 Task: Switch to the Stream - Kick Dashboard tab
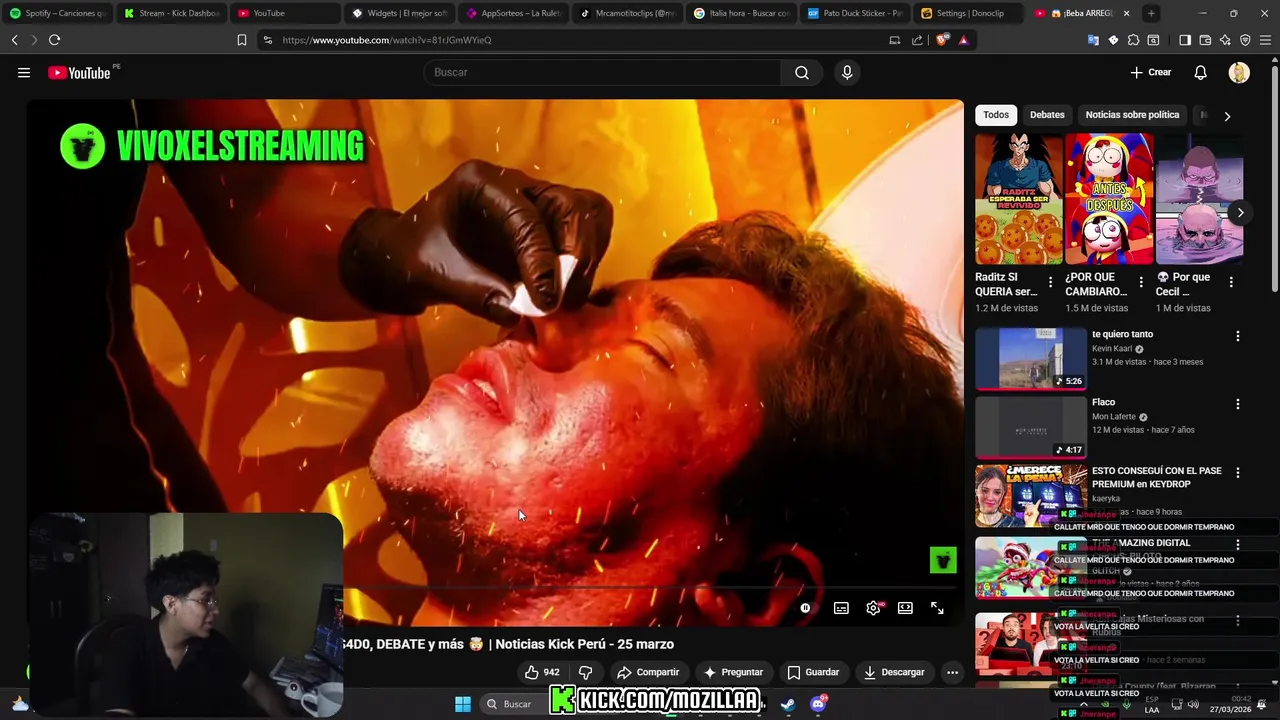(x=171, y=13)
